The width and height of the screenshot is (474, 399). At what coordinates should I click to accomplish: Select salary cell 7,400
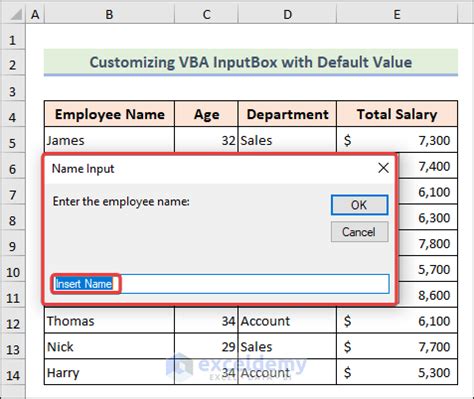428,166
